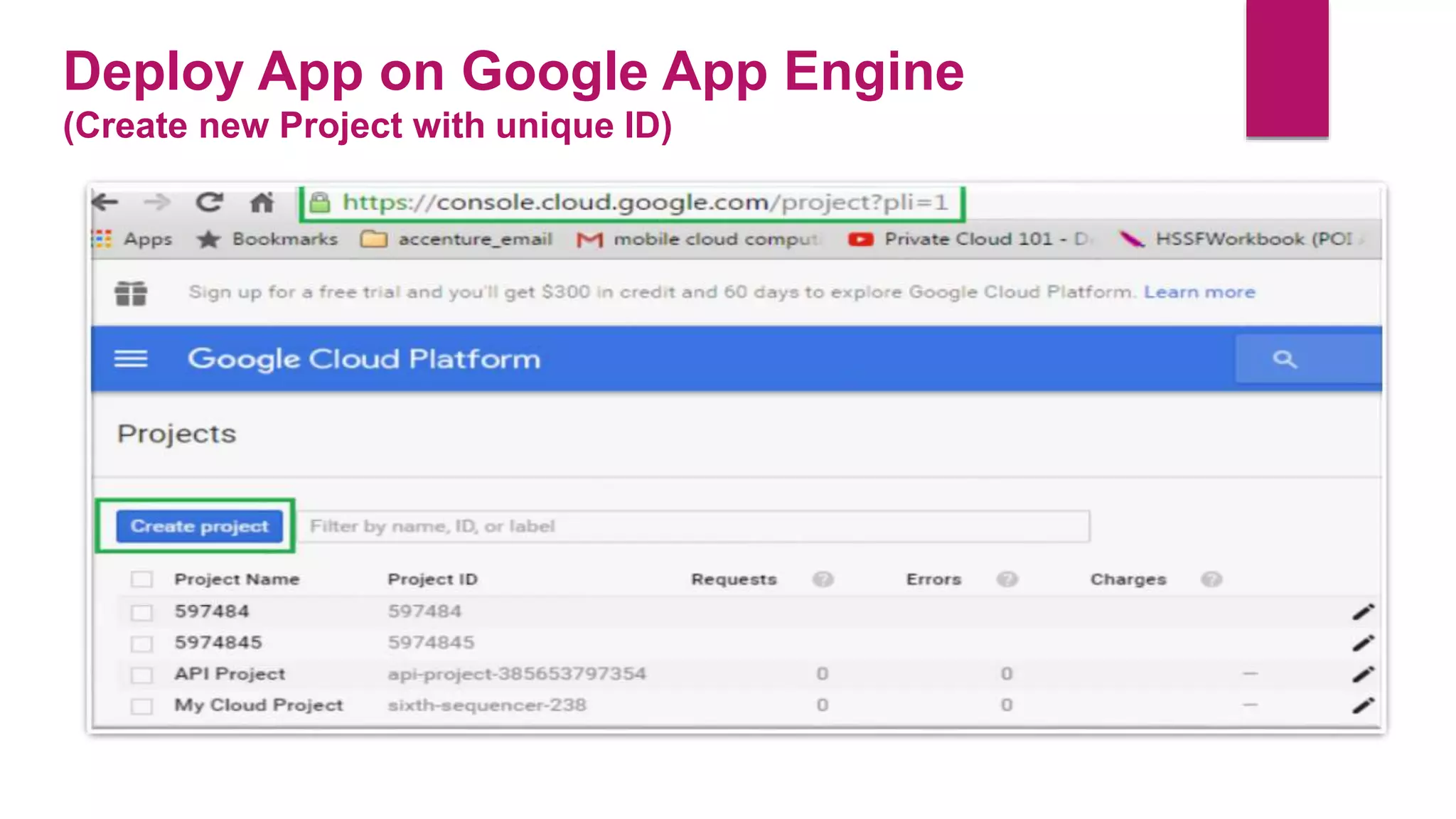Click the address bar URL

coord(646,203)
